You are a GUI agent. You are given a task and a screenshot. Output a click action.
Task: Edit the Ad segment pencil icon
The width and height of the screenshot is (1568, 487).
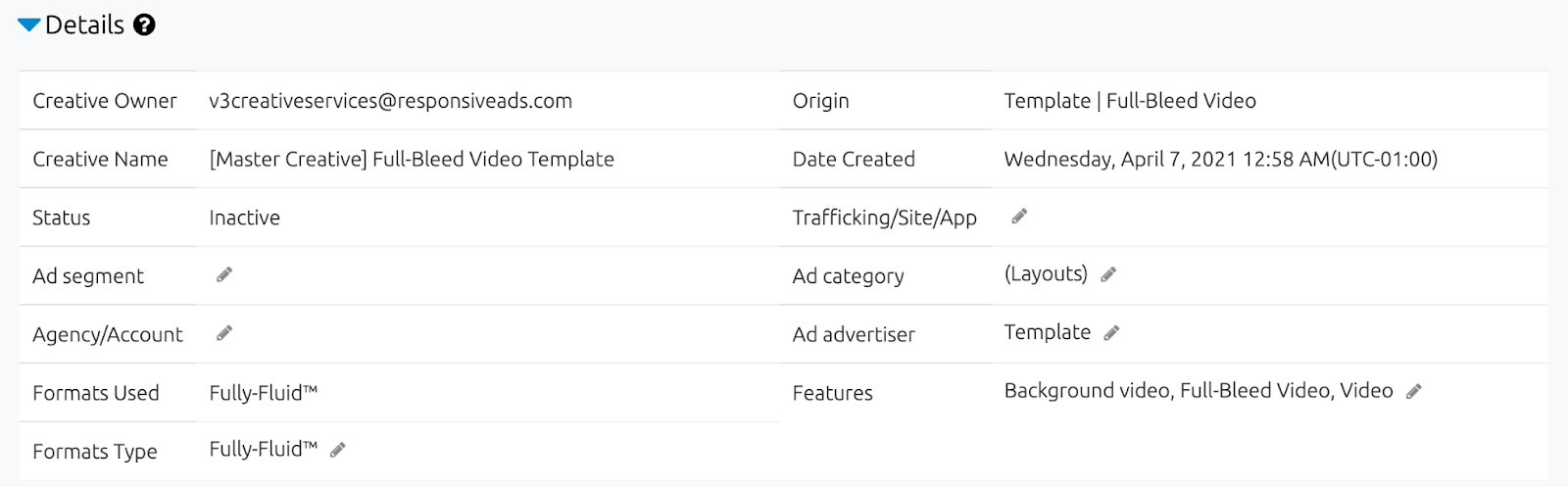coord(224,275)
